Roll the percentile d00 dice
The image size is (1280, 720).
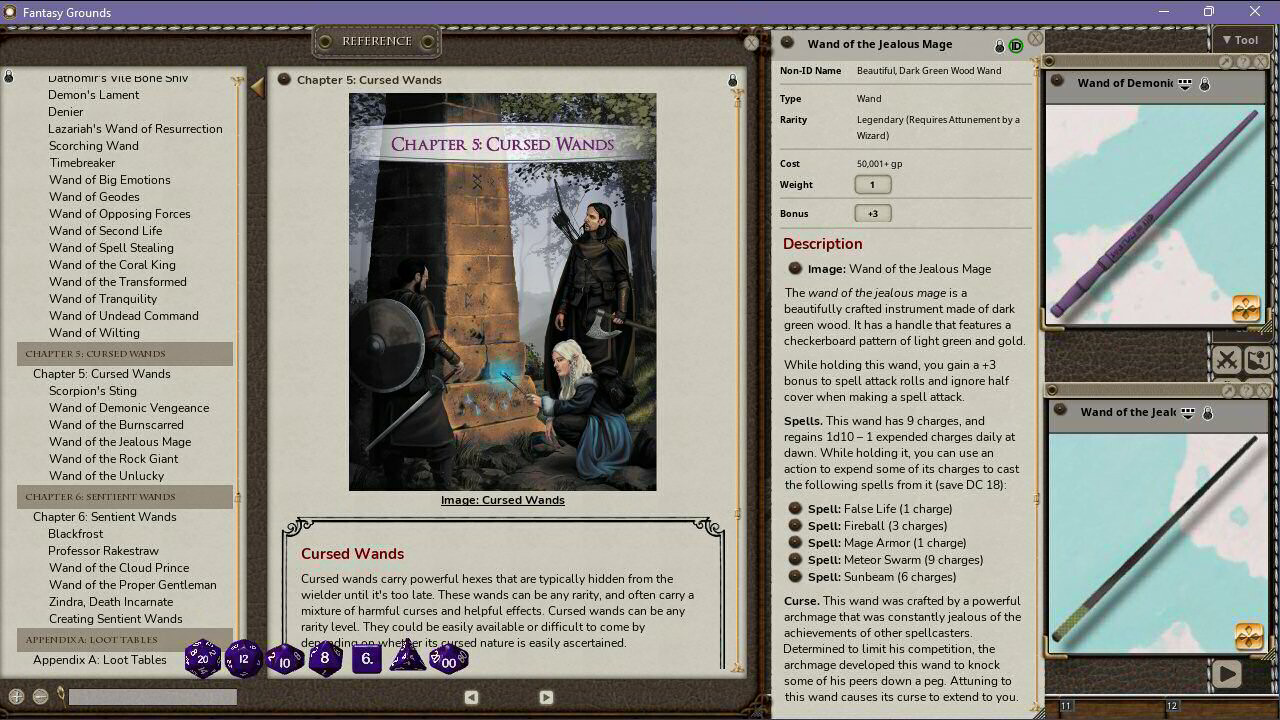click(448, 660)
